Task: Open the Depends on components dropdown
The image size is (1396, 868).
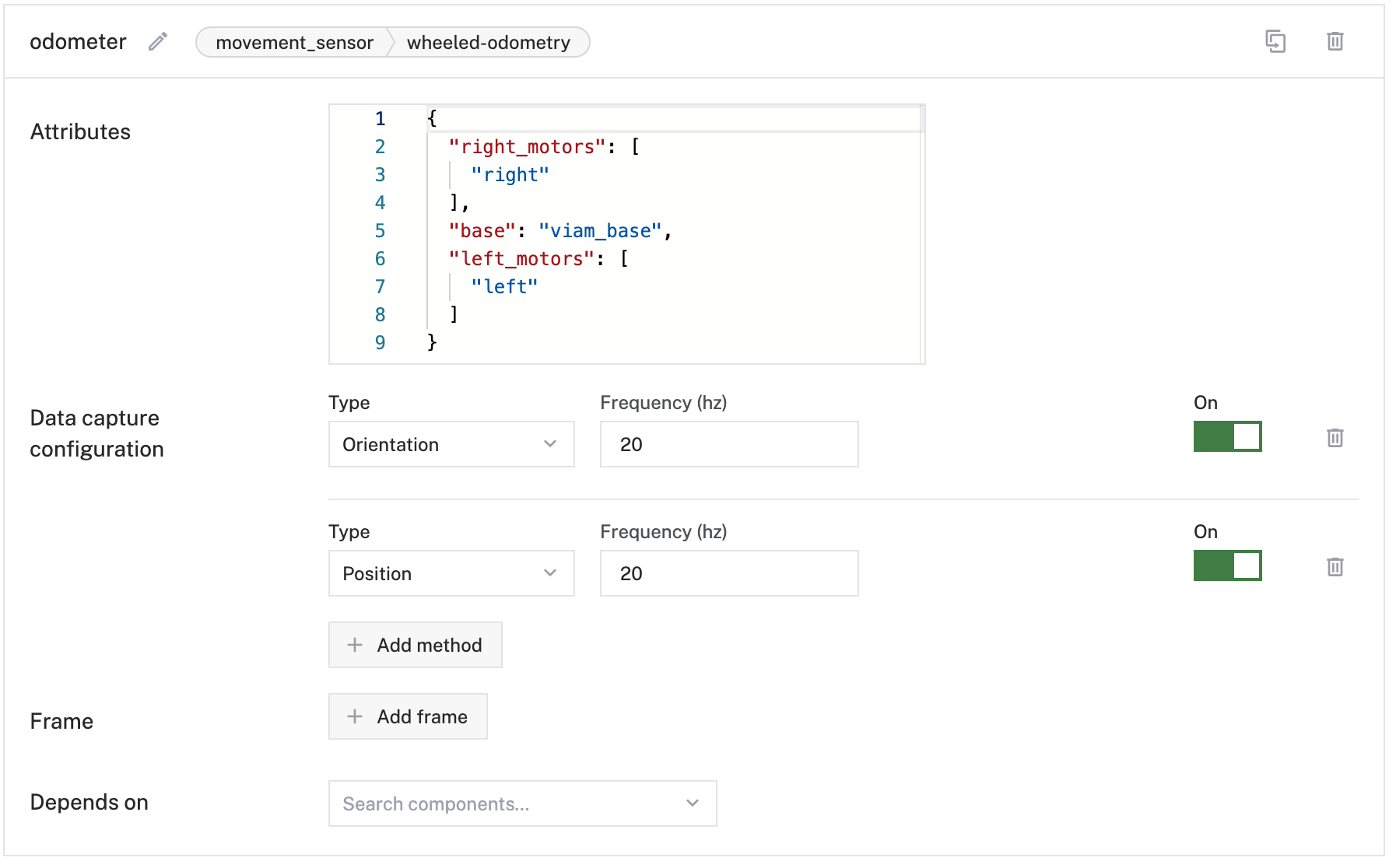Action: (522, 803)
